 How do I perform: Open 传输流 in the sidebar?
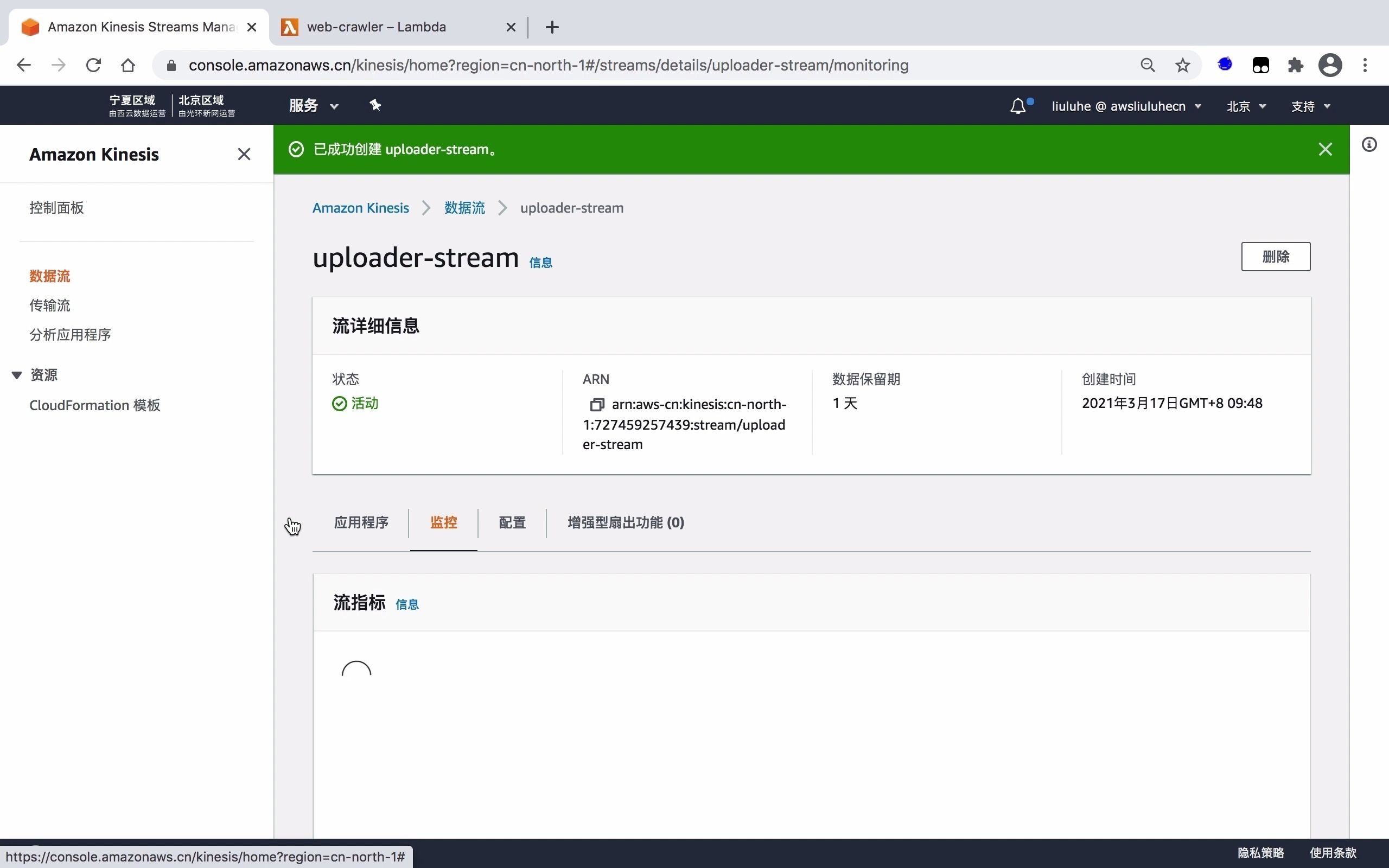(x=49, y=305)
